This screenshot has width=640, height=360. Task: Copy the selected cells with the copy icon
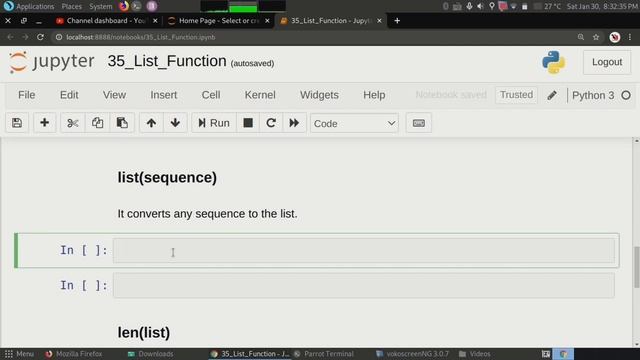pyautogui.click(x=97, y=123)
